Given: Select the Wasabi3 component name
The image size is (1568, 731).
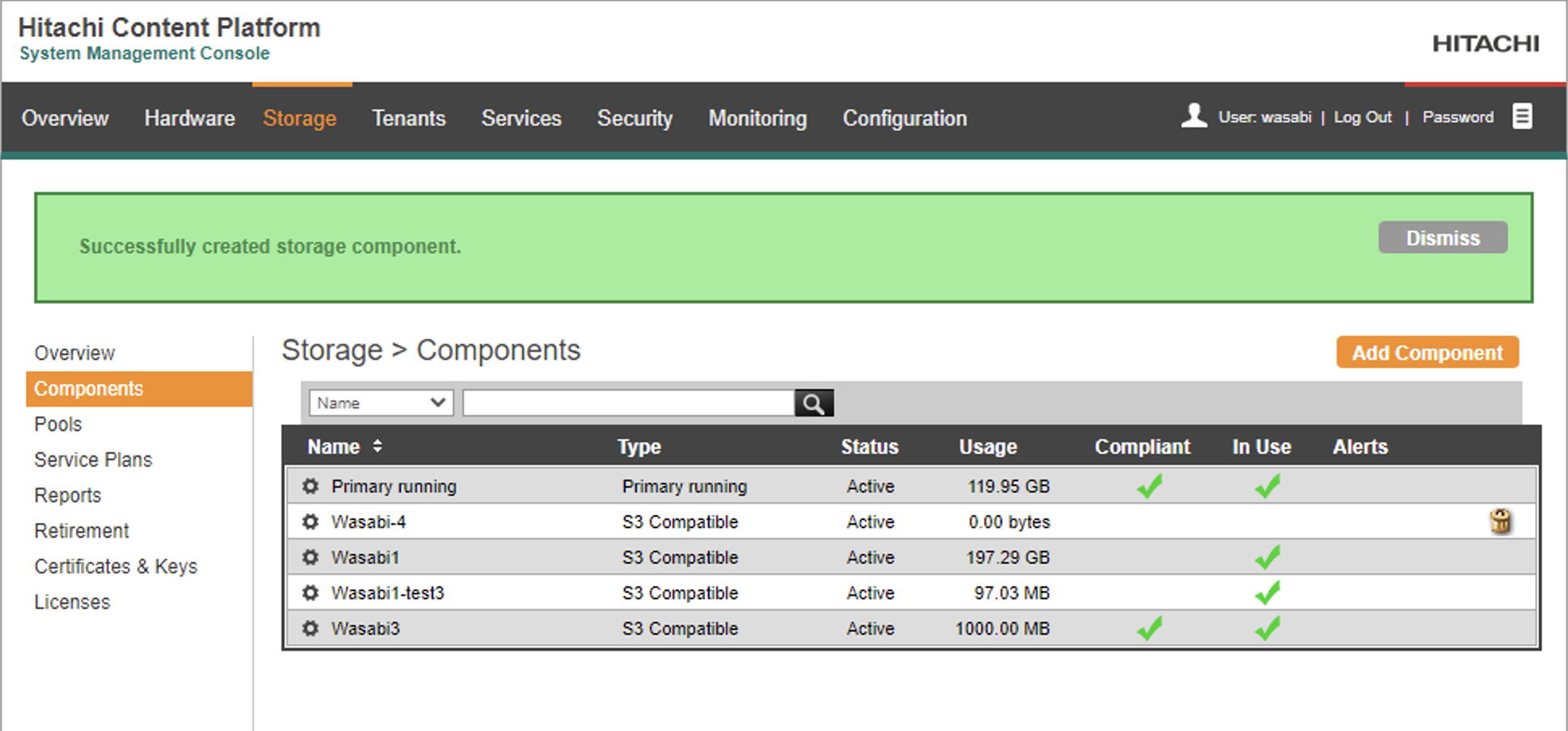Looking at the screenshot, I should [x=365, y=628].
